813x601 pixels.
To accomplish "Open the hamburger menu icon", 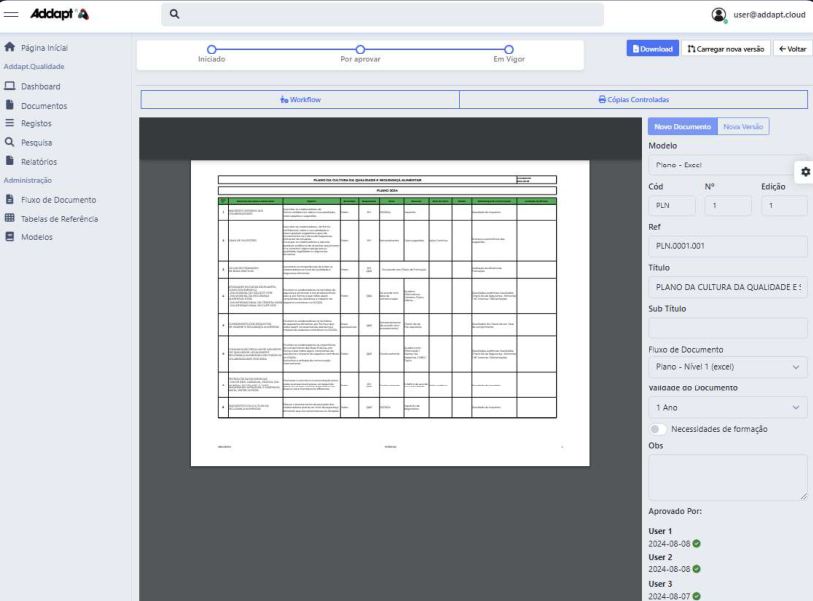I will tap(11, 15).
